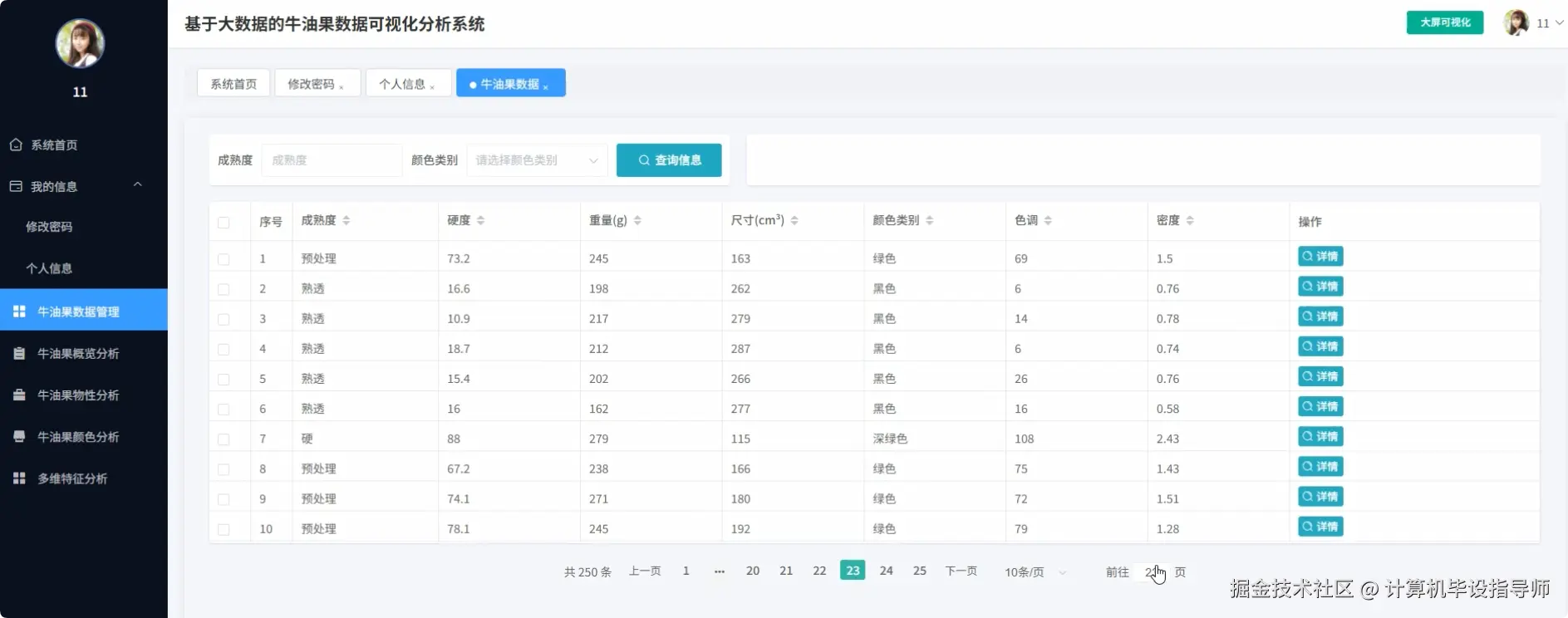Click the card icon beside 我的信息
The height and width of the screenshot is (618, 1568).
pyautogui.click(x=16, y=186)
